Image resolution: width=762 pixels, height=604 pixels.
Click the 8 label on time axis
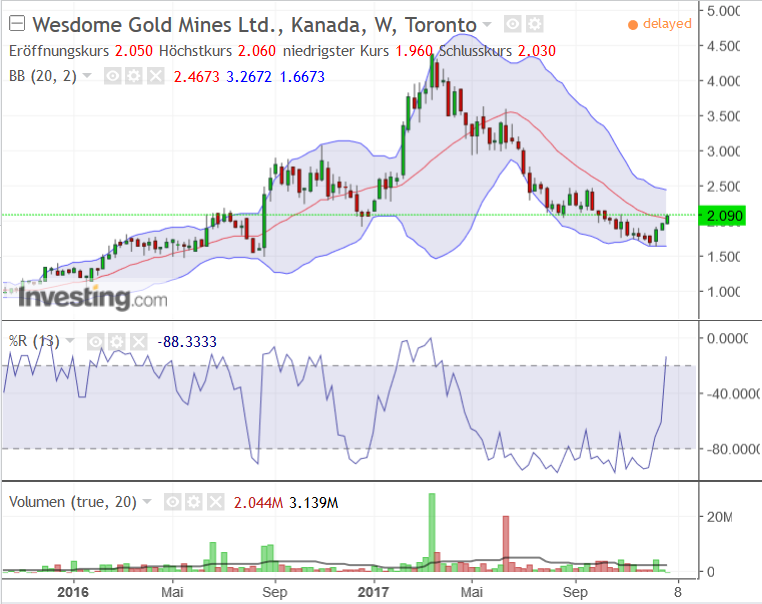tap(678, 592)
